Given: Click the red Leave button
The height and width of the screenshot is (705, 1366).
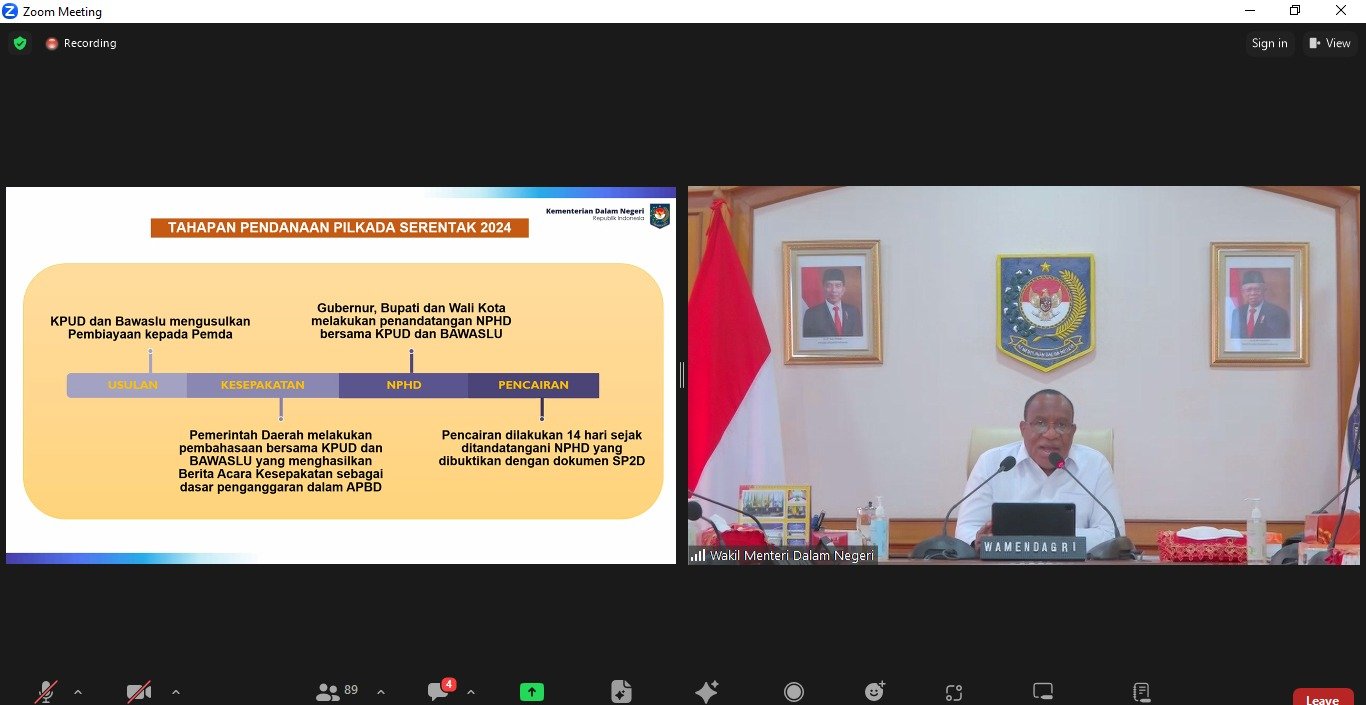Looking at the screenshot, I should [x=1322, y=698].
